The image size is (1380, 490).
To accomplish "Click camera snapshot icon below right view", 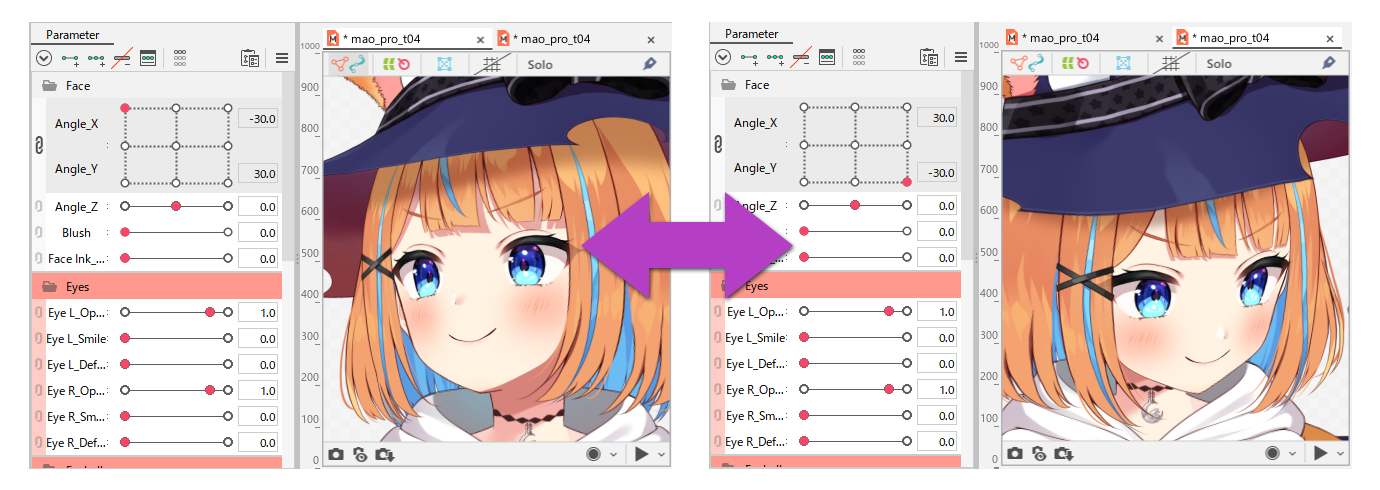I will 1015,453.
